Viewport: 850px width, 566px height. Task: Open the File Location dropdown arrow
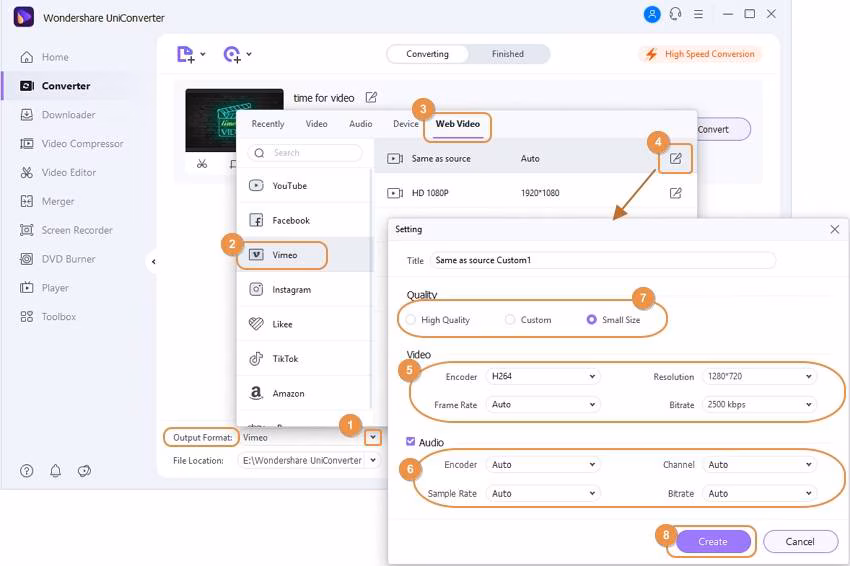tap(373, 460)
